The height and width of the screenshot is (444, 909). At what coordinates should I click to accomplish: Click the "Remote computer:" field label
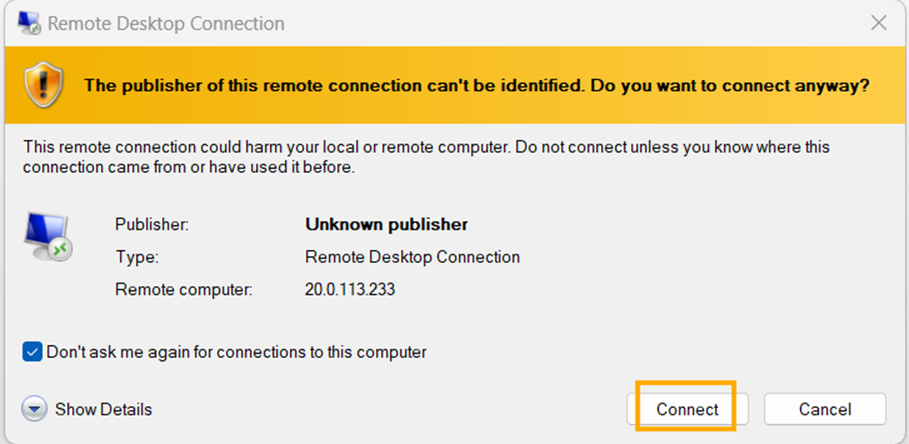click(x=184, y=290)
